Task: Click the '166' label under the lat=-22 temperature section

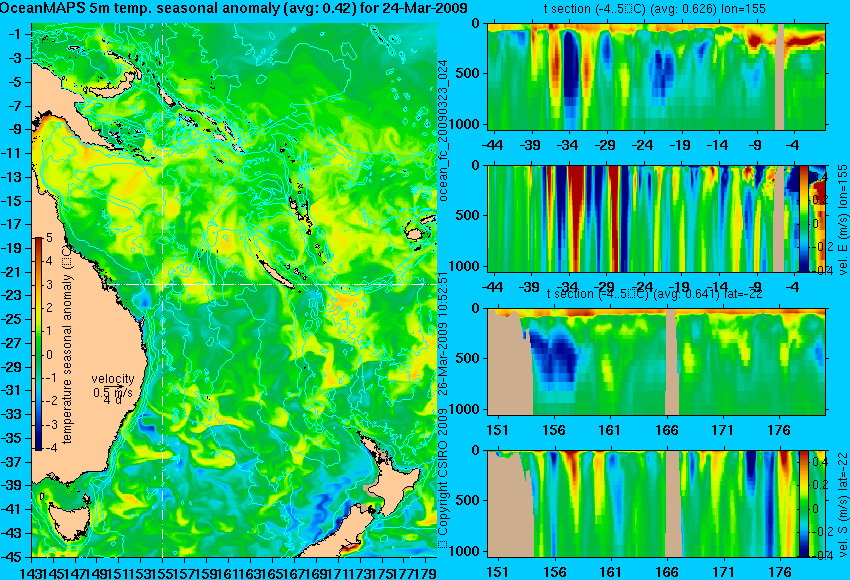Action: tap(666, 430)
